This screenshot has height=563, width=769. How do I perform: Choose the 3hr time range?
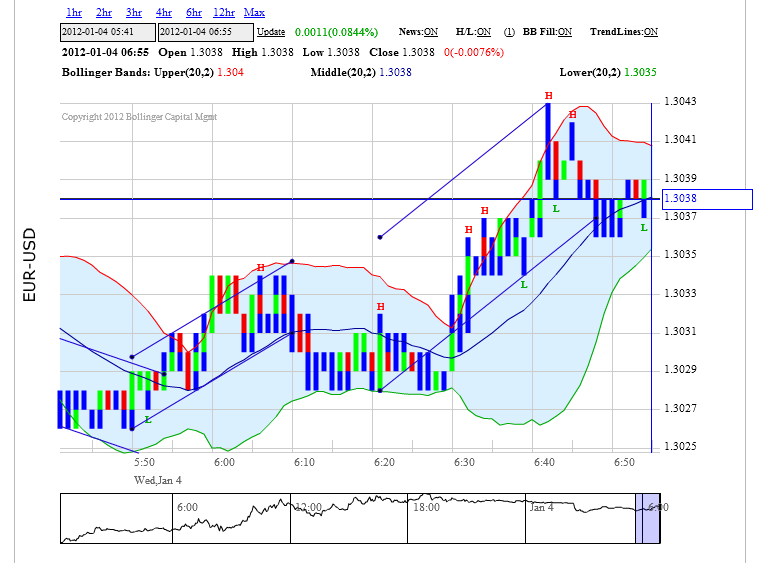tap(134, 12)
